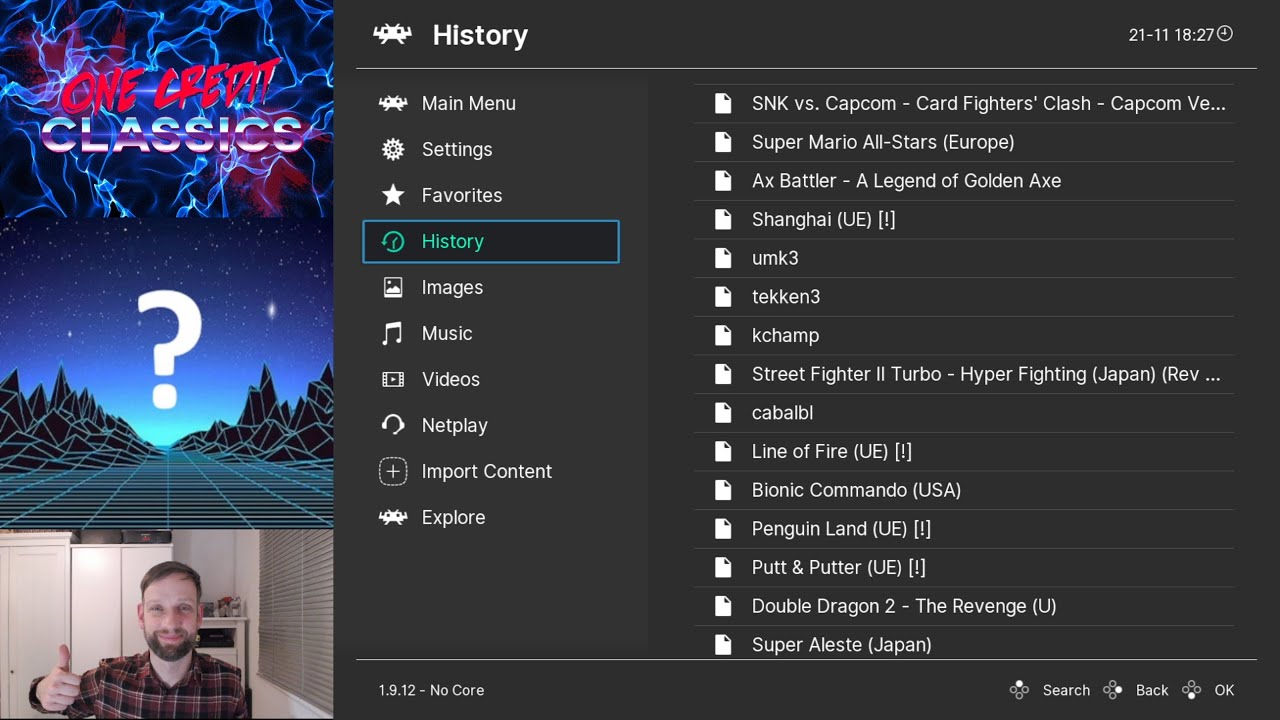Open Bionic Commando (USA) history entry
This screenshot has width=1280, height=720.
point(856,490)
